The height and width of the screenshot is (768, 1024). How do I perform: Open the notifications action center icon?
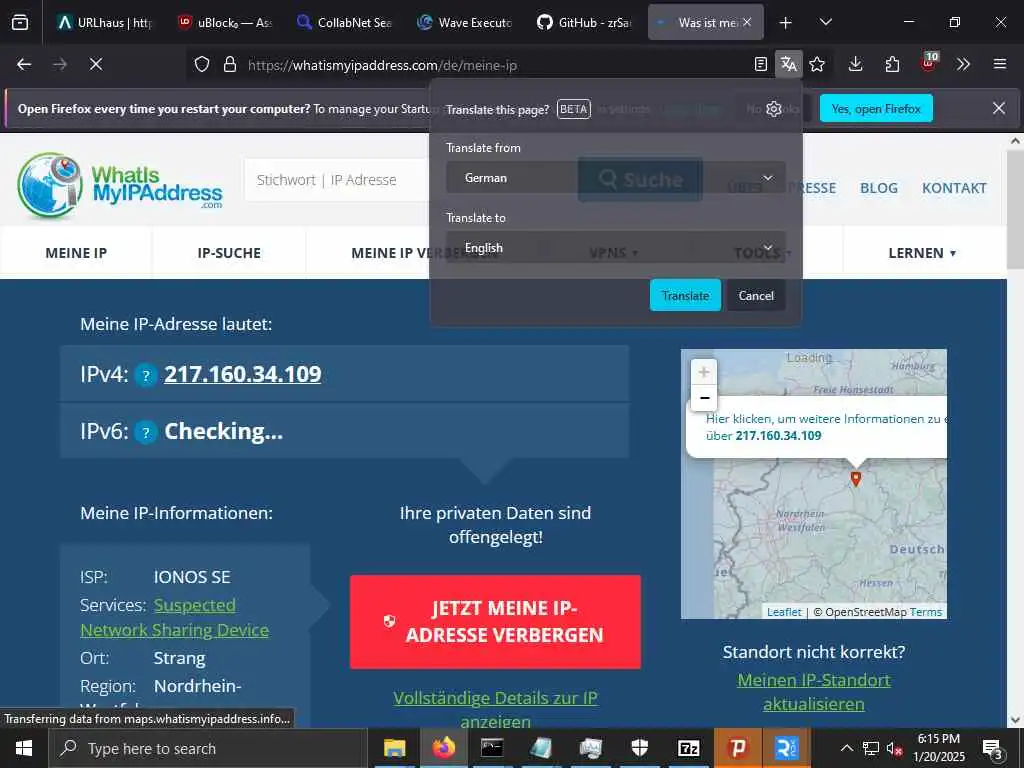[993, 749]
